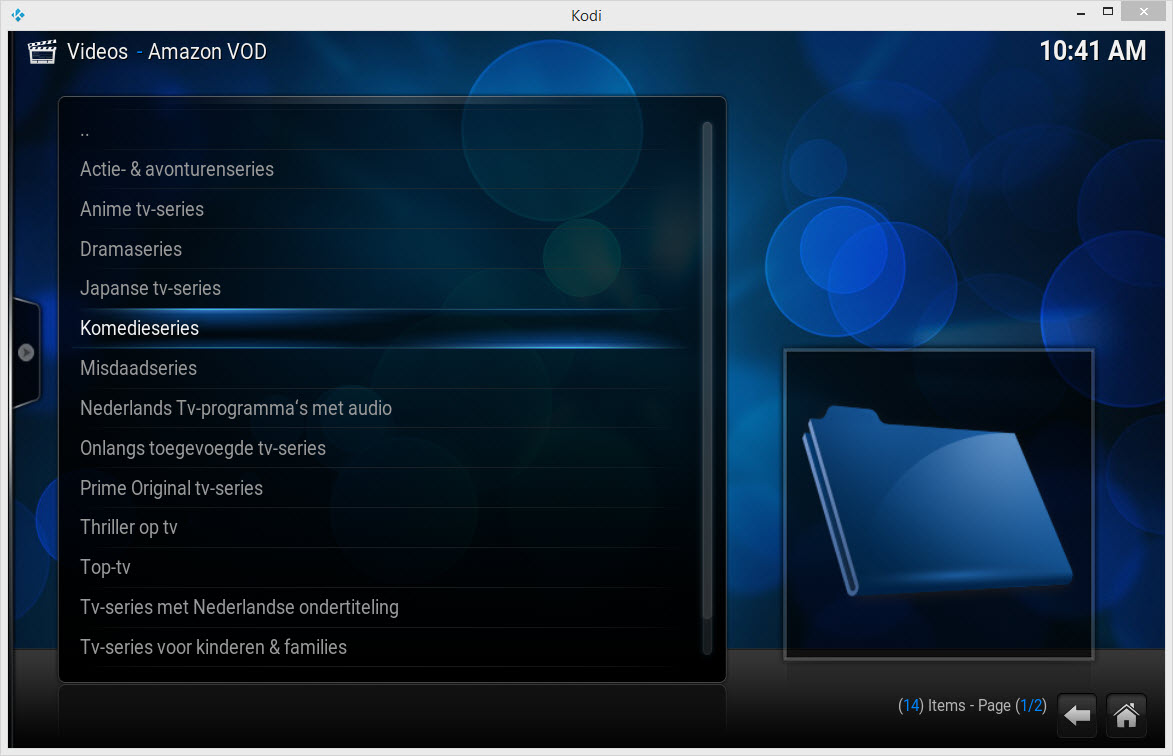Open the Dramaseries category
Screen dimensions: 1173x756
click(130, 249)
